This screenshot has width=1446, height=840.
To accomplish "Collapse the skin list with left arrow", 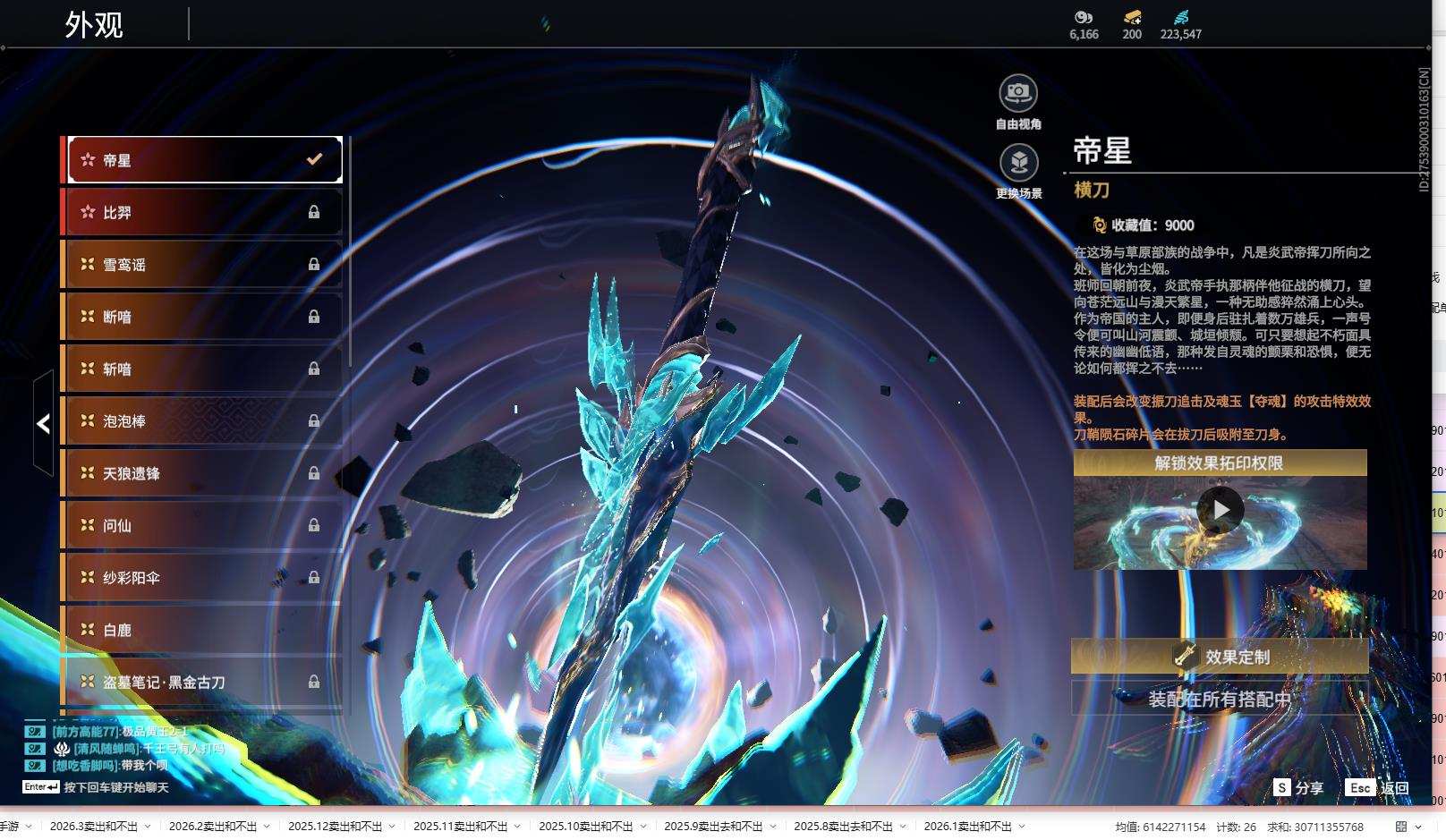I will click(43, 423).
